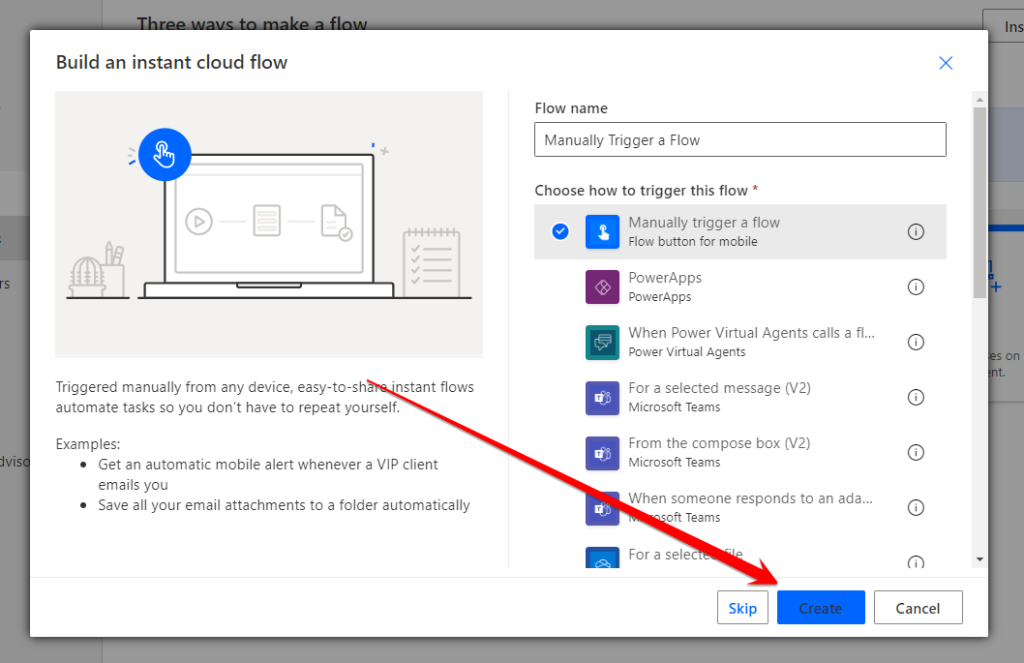This screenshot has height=663, width=1024.
Task: Choose When Power Virtual Agents calls a flow
Action: (740, 342)
